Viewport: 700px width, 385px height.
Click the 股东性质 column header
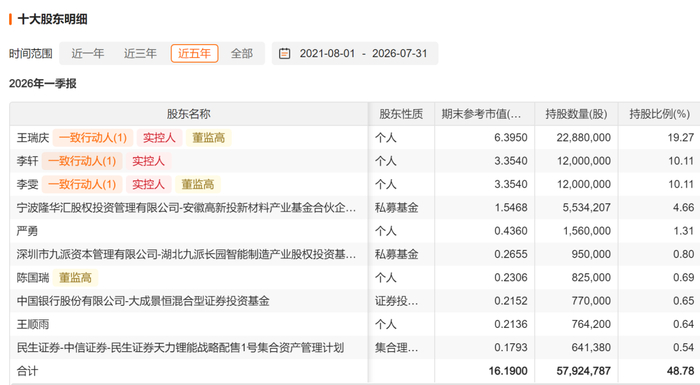[401, 114]
